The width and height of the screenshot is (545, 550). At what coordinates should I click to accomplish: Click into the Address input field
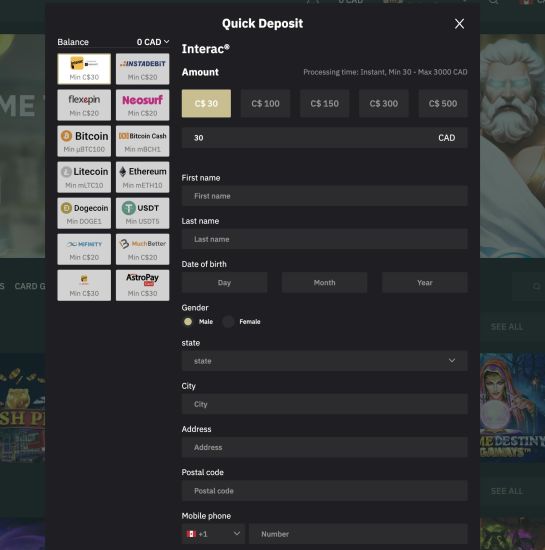point(324,447)
